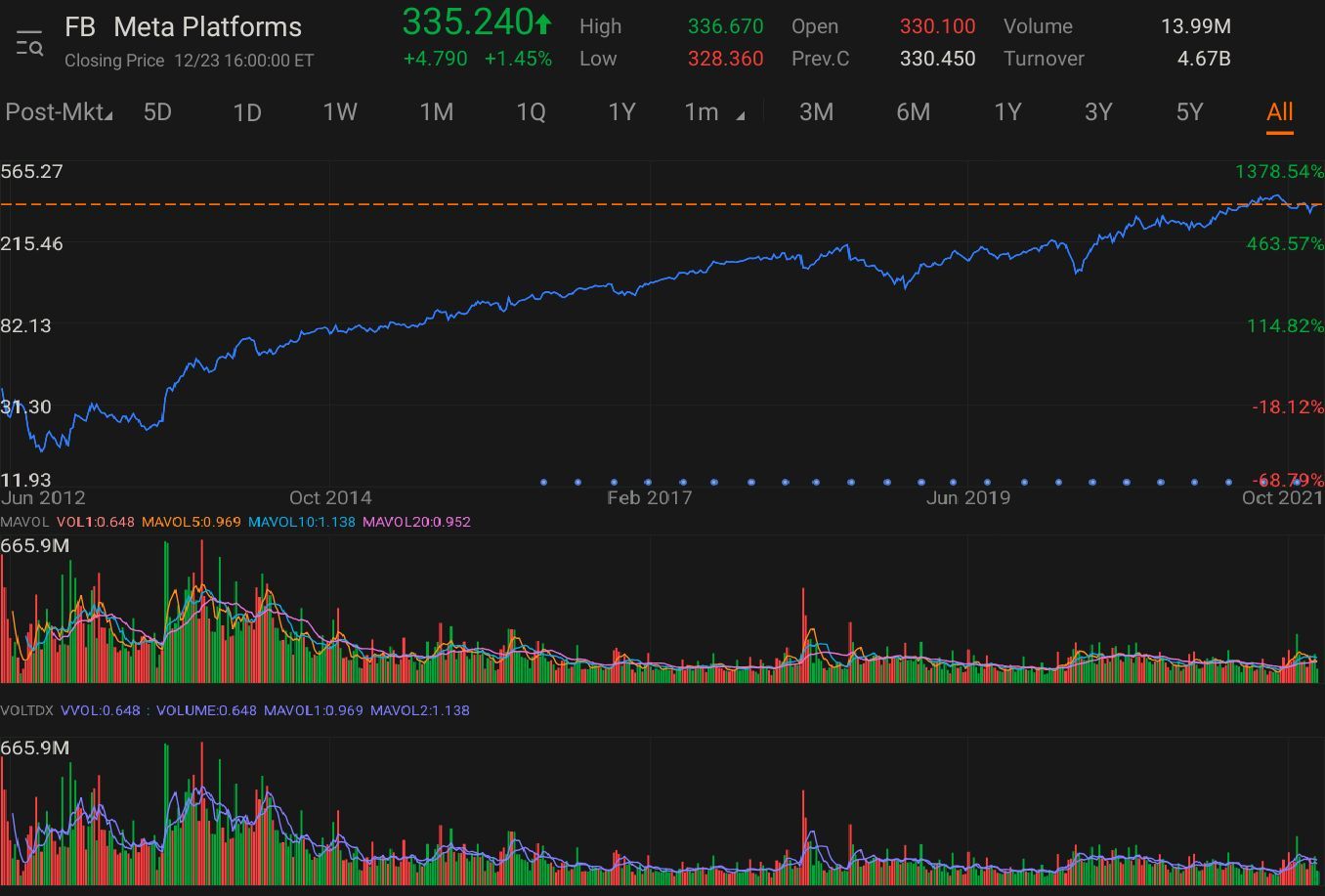
Task: Select the 1M candle interval
Action: 436,112
